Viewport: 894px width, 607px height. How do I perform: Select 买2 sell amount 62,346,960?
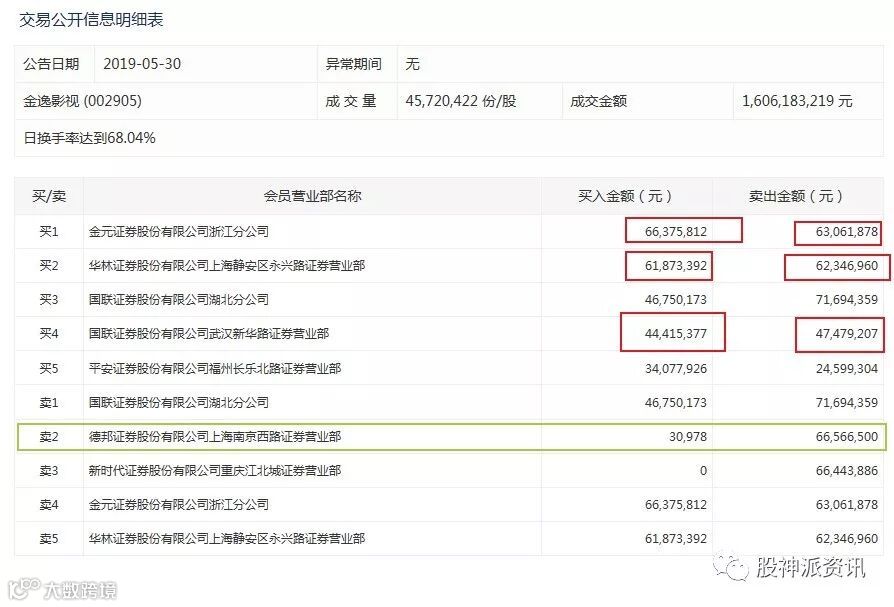847,266
